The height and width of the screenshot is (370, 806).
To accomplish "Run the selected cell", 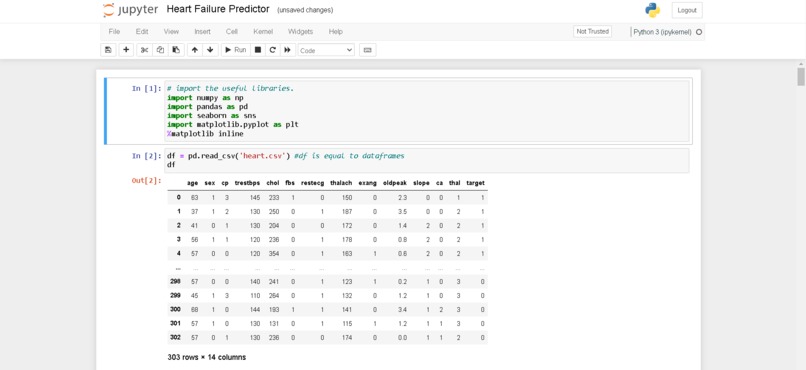I will point(235,50).
